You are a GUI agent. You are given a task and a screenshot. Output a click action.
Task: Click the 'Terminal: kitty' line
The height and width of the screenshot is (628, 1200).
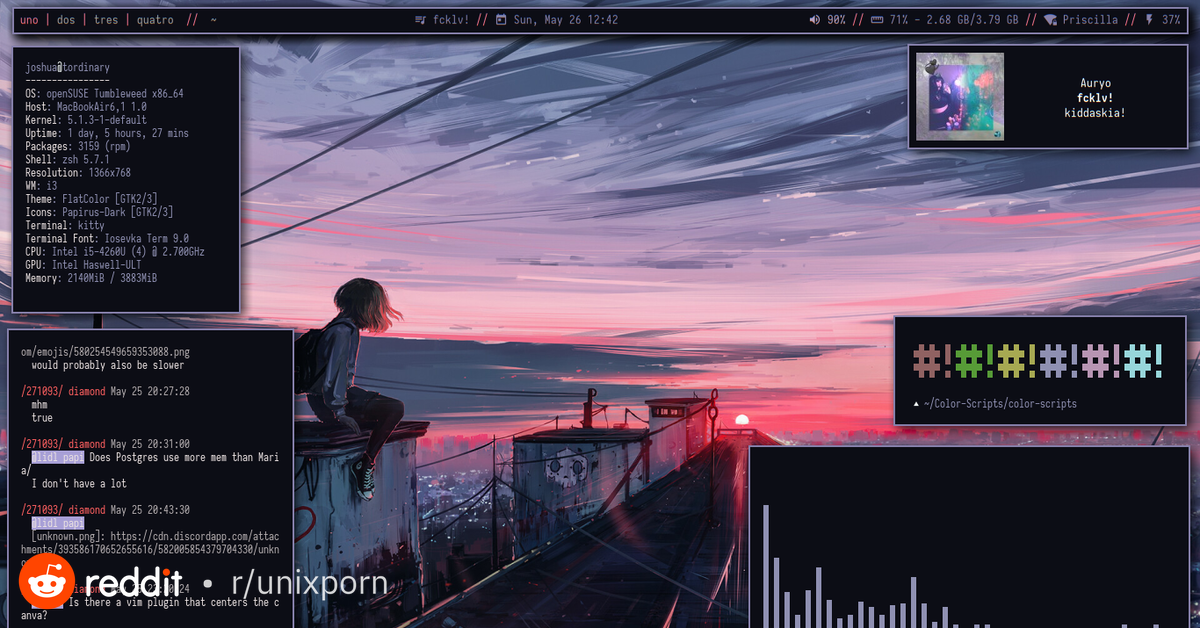(x=65, y=225)
